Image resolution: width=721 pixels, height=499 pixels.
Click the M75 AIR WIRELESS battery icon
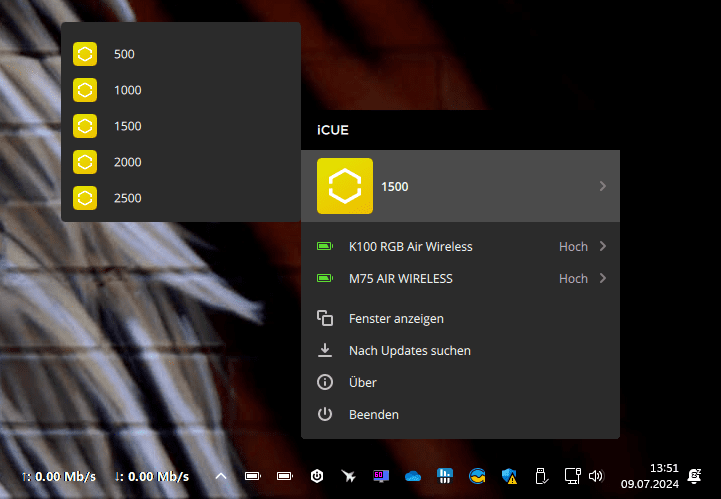[x=325, y=278]
